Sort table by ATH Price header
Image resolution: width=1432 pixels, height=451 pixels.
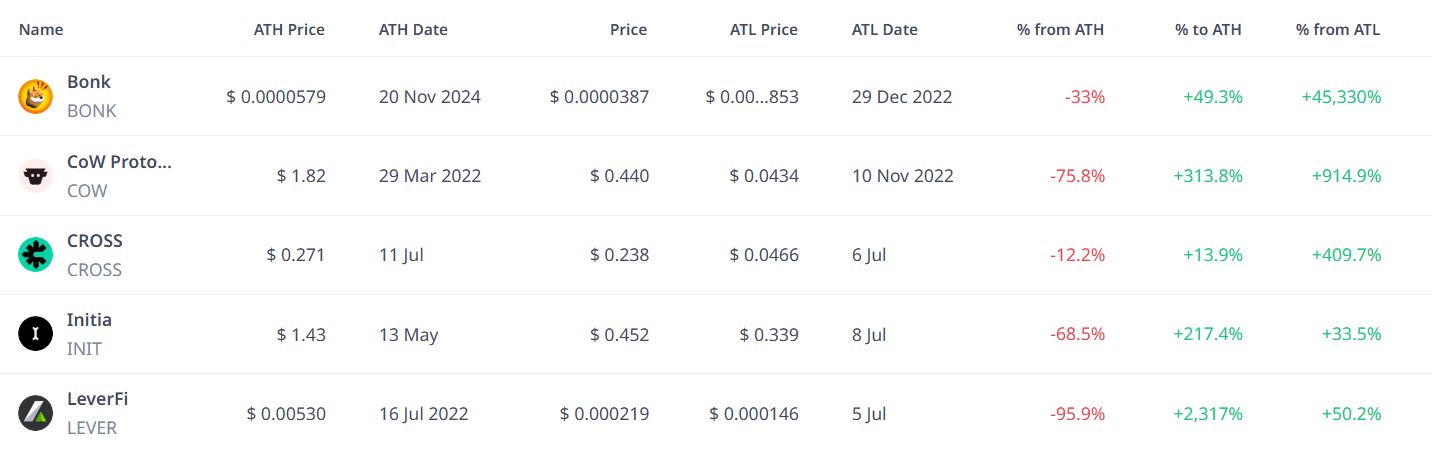[x=289, y=30]
